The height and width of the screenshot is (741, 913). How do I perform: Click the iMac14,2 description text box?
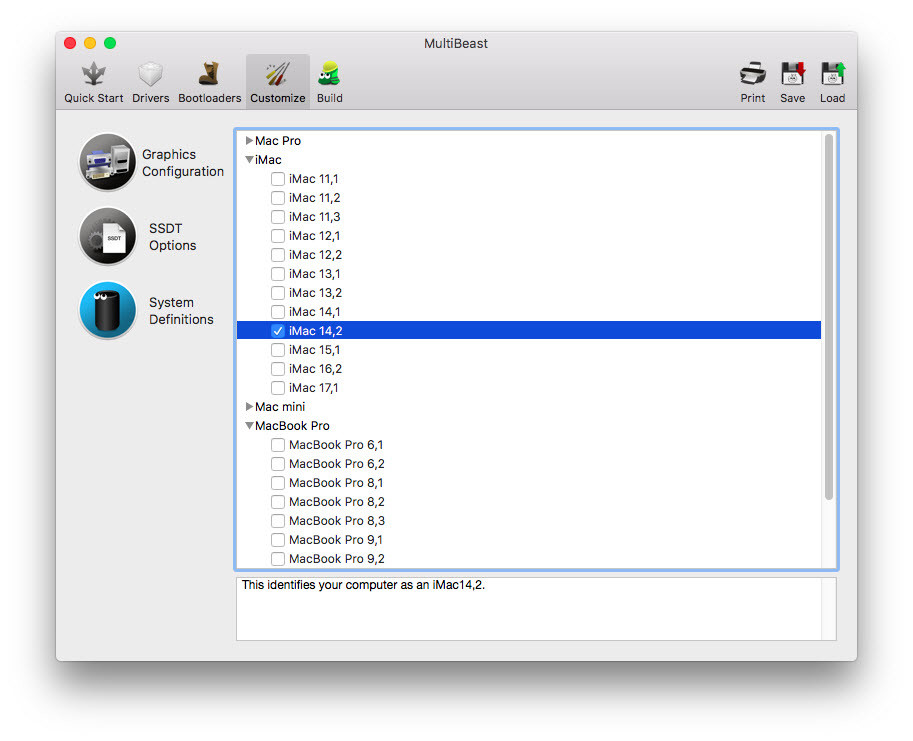pos(536,609)
